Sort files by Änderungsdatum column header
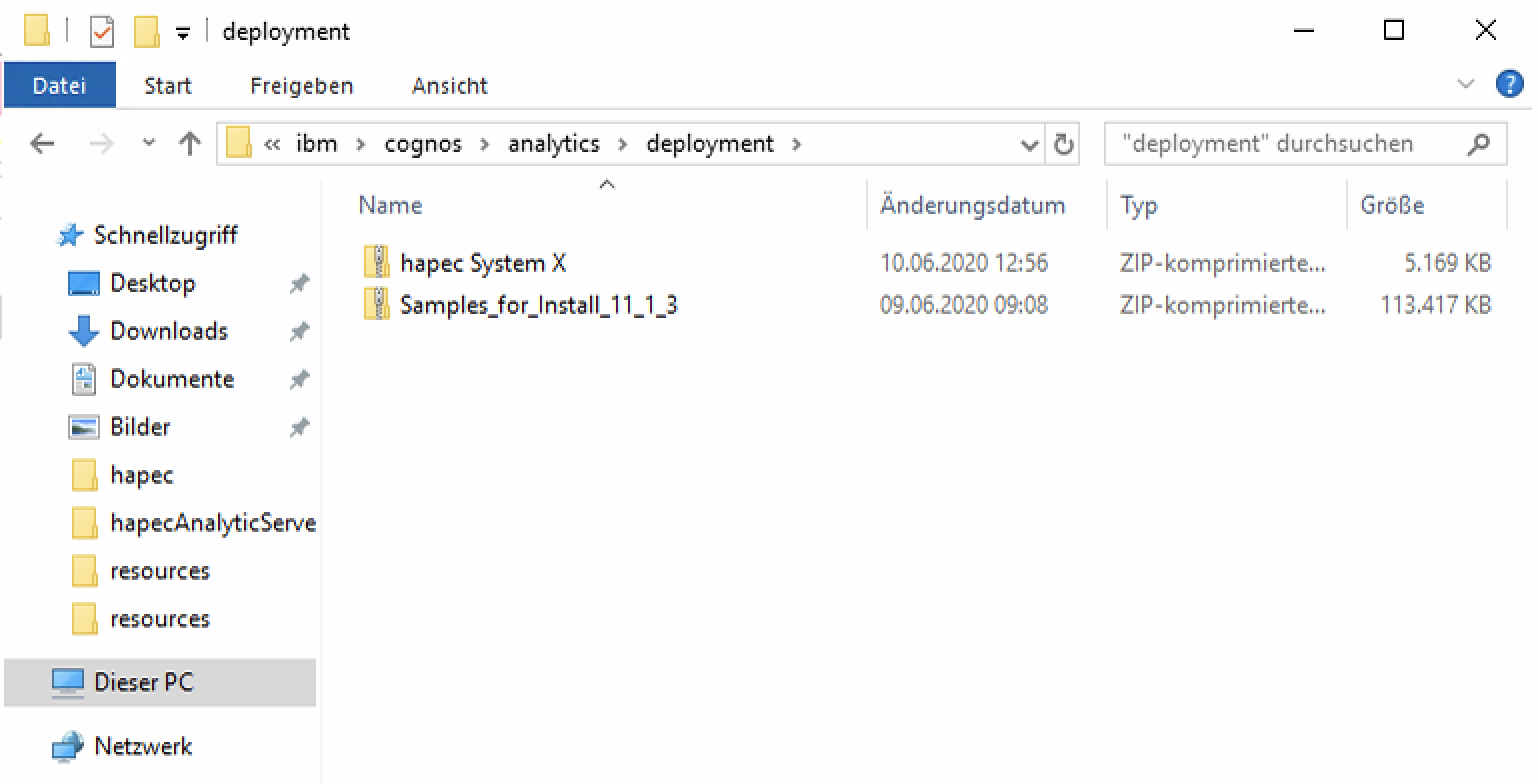This screenshot has height=784, width=1538. click(972, 205)
